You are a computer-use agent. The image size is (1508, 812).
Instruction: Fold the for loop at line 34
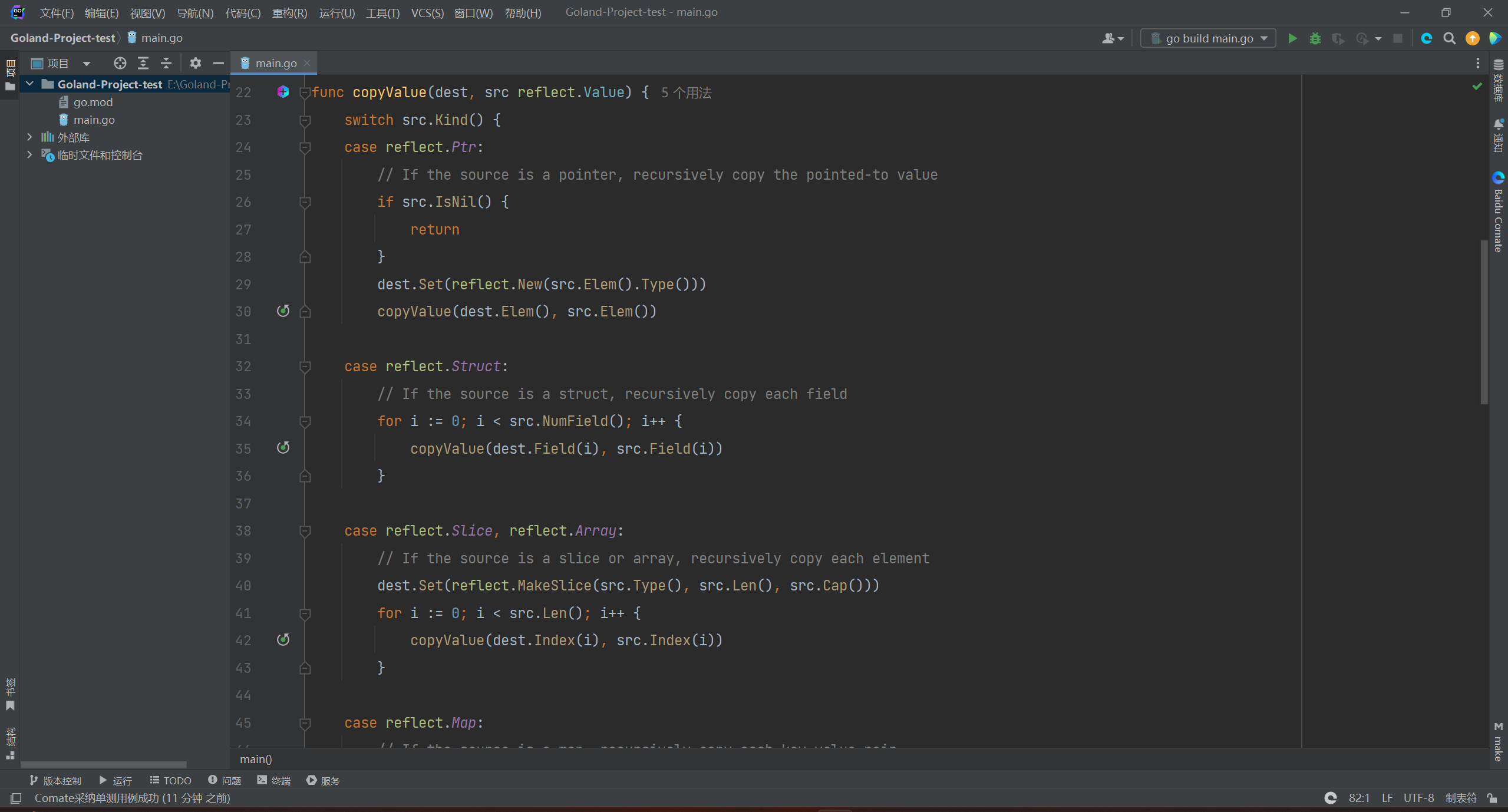coord(305,421)
